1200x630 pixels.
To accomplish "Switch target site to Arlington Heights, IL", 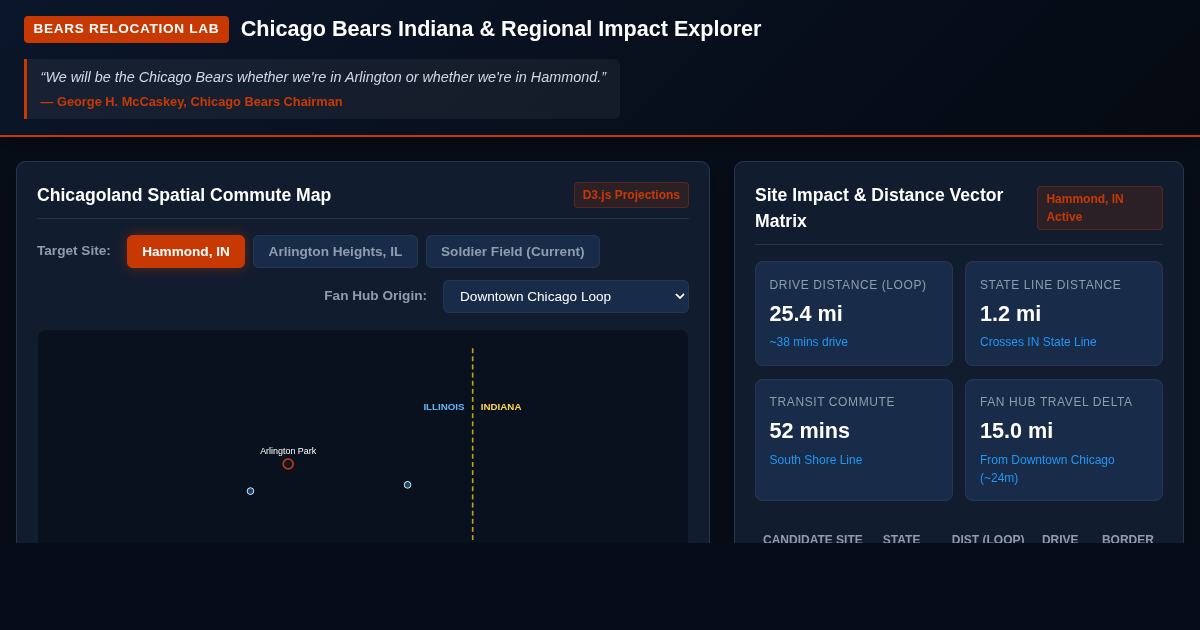I will [335, 251].
